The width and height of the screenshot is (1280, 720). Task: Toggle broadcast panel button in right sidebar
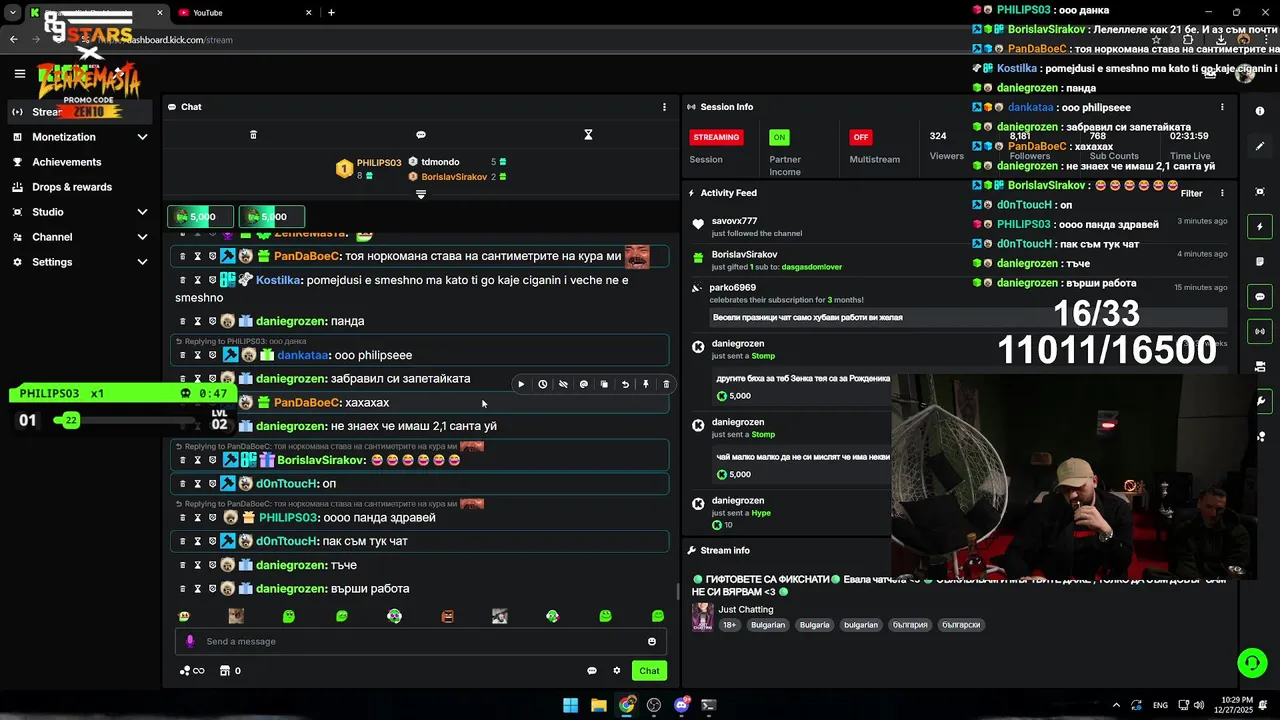[x=1260, y=331]
